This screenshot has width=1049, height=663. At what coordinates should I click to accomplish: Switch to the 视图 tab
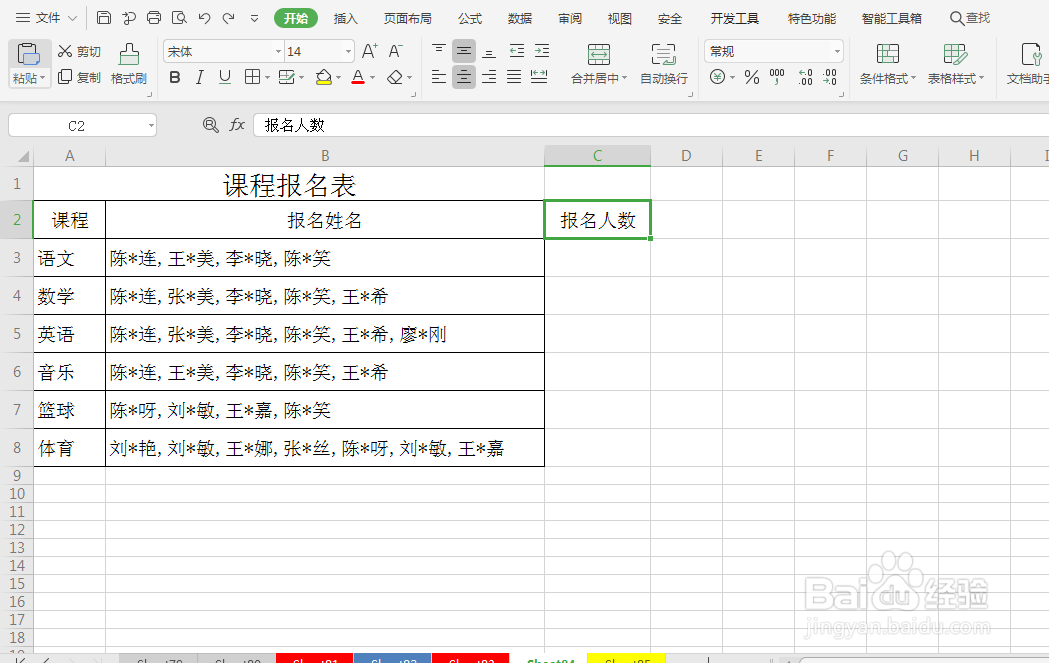pyautogui.click(x=619, y=19)
